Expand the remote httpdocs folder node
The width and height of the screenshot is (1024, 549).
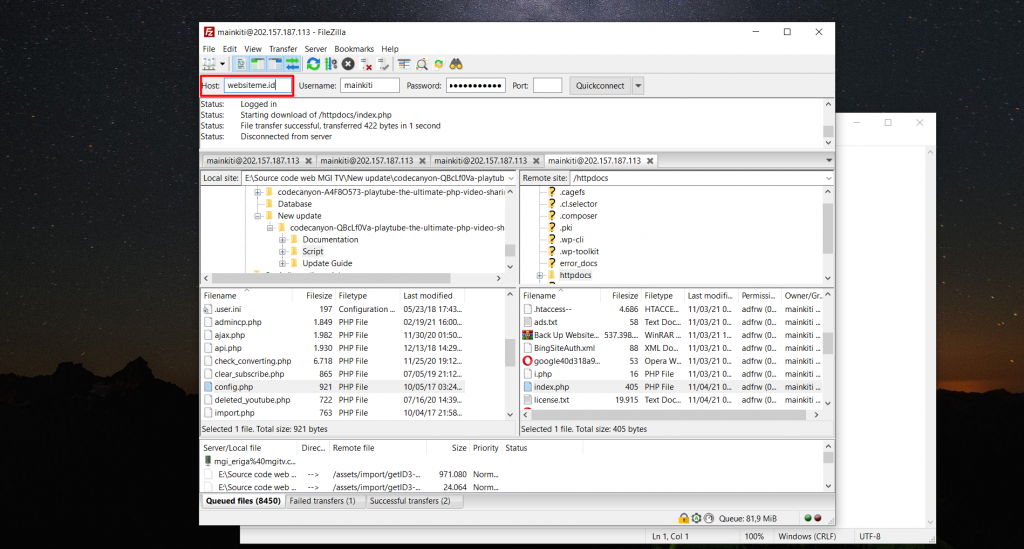[540, 275]
